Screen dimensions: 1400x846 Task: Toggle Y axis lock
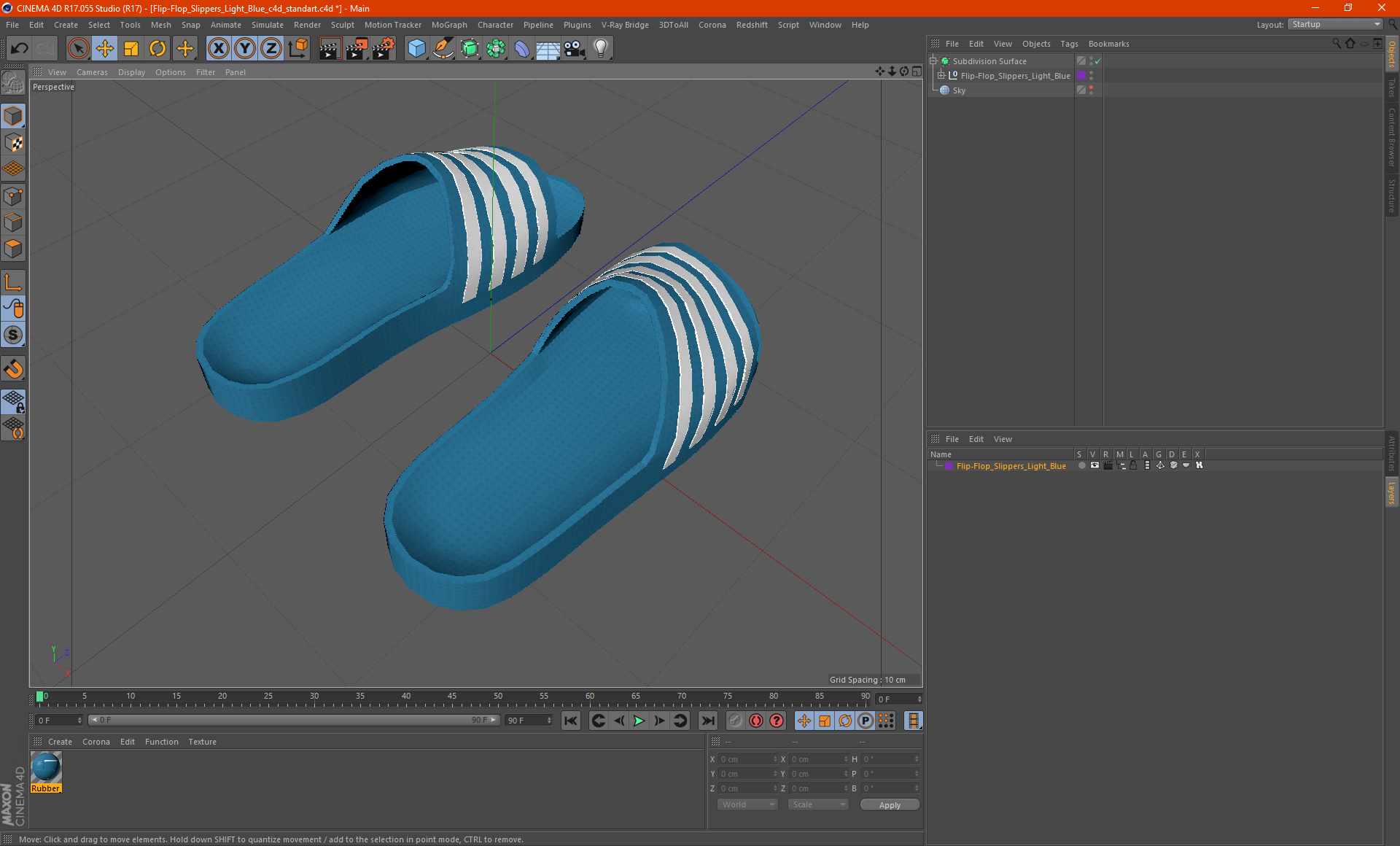245,48
